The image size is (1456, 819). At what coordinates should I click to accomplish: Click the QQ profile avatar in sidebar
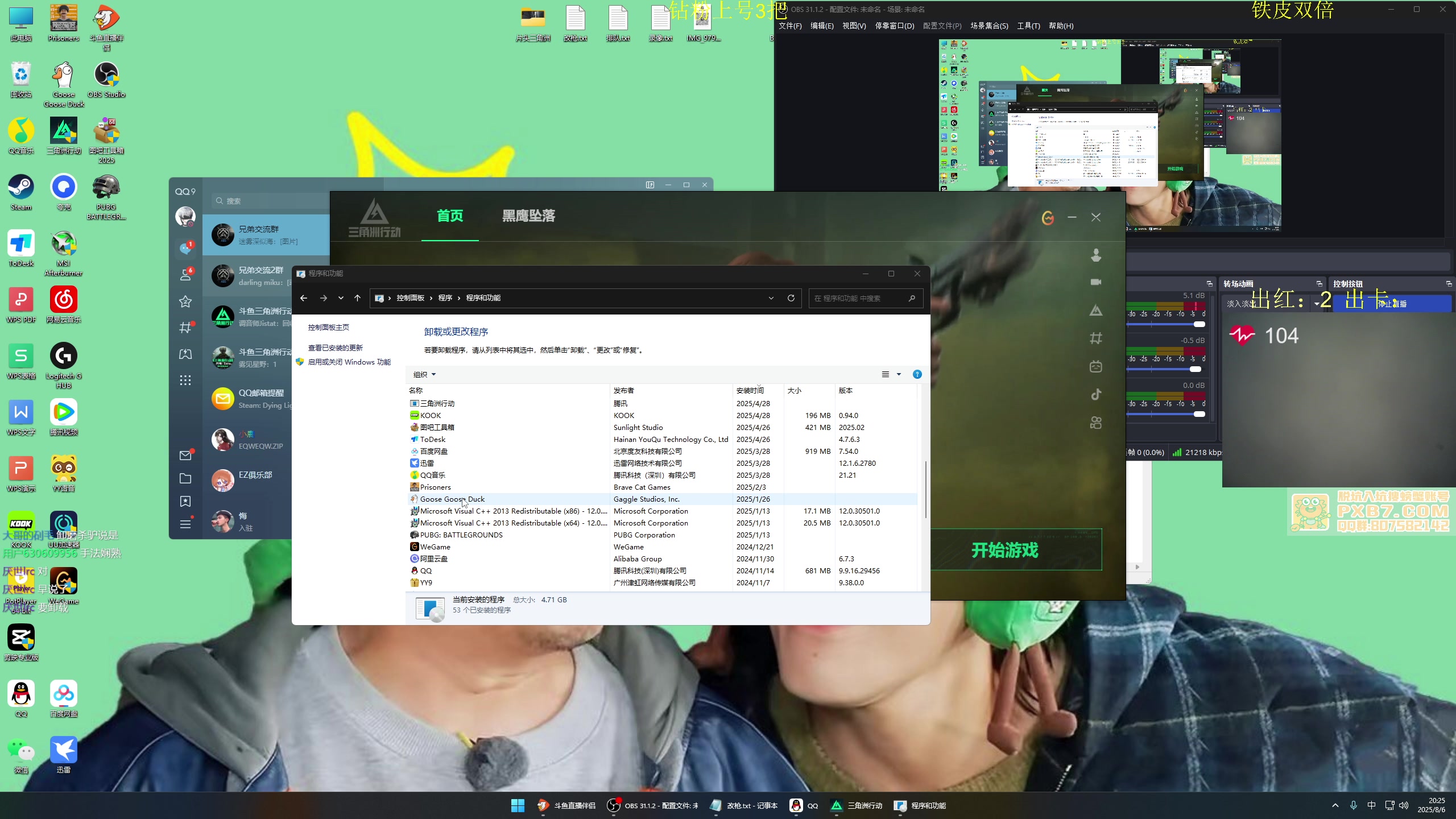[185, 217]
